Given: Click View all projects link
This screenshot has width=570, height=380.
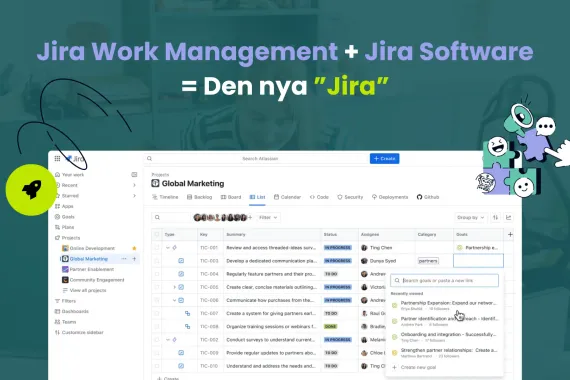Looking at the screenshot, I should (x=84, y=291).
